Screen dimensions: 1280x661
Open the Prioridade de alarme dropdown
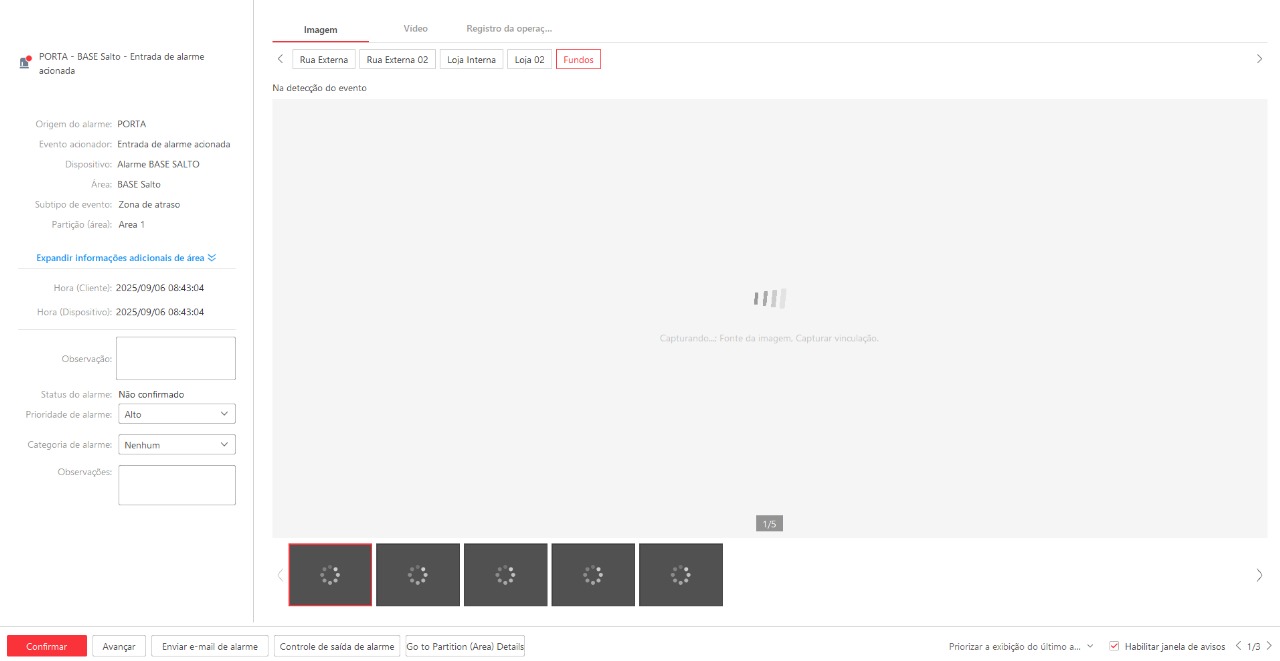click(177, 414)
